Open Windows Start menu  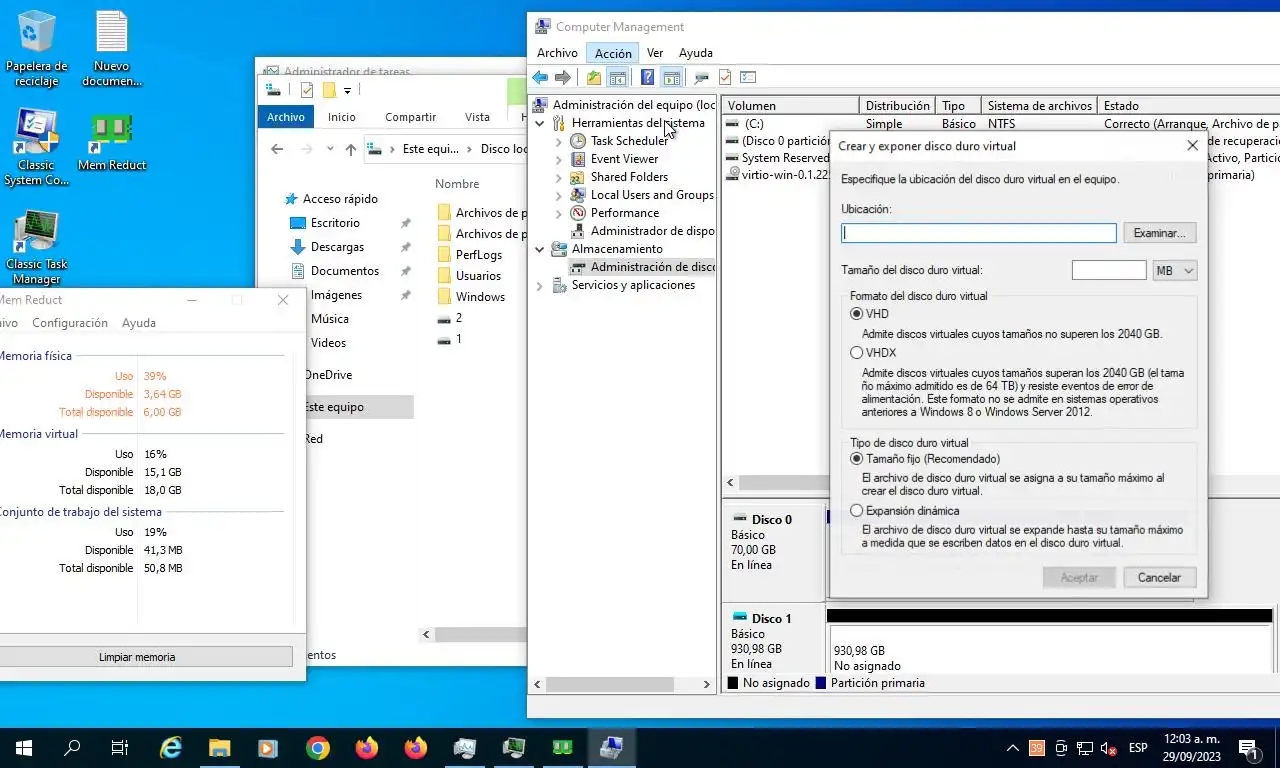tap(23, 747)
